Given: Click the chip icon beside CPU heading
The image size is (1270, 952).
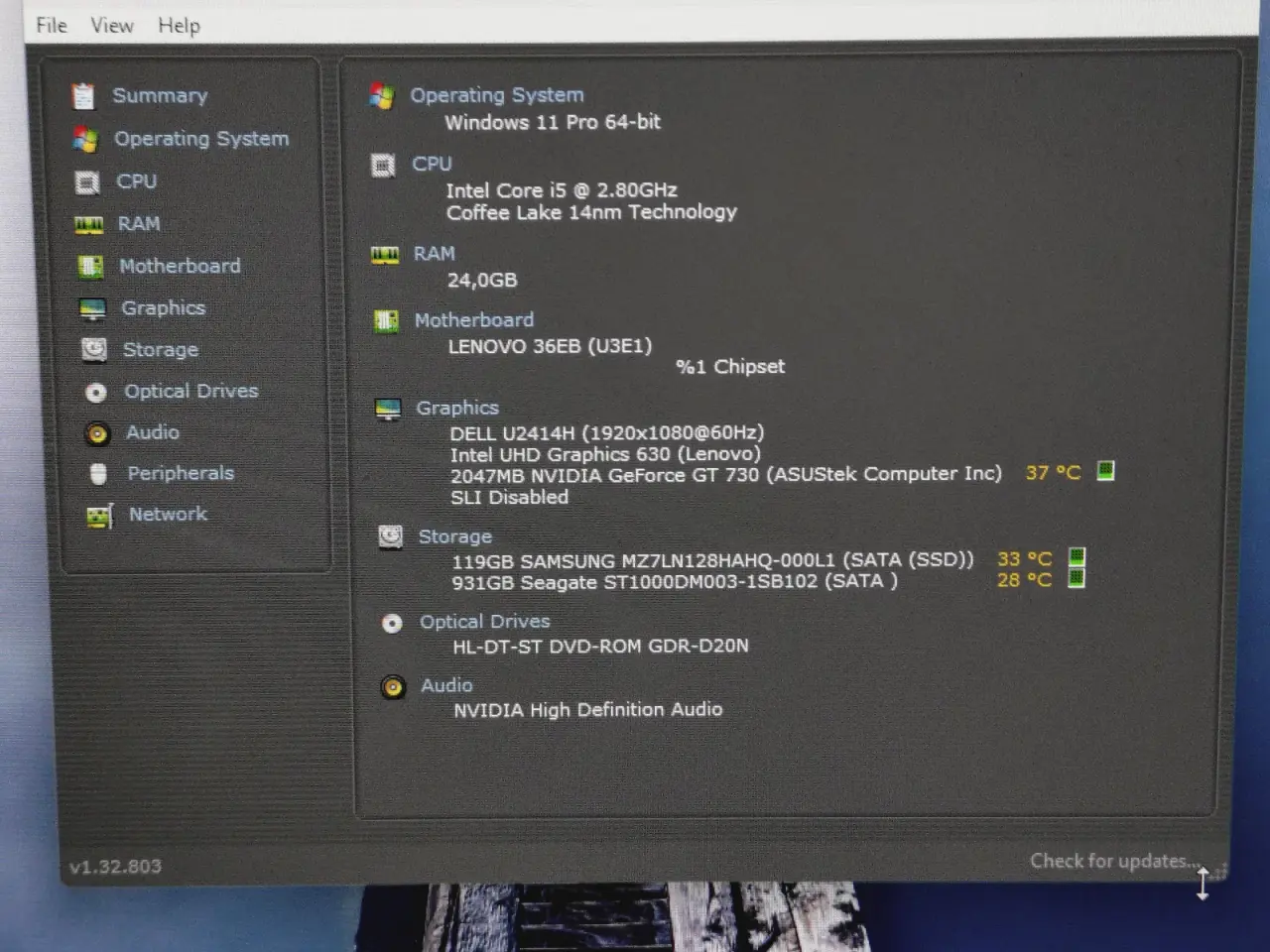Looking at the screenshot, I should [x=383, y=166].
